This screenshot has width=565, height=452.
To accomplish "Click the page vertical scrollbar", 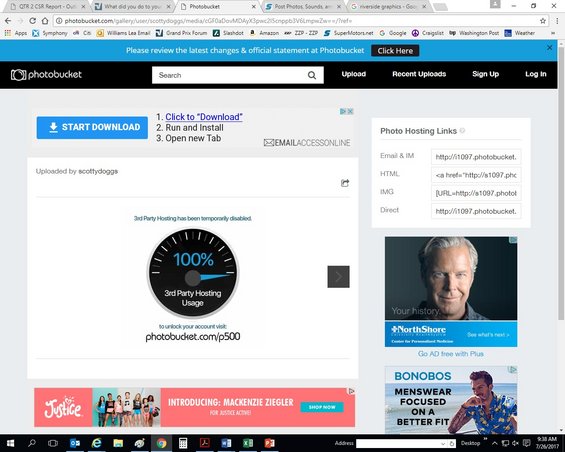I will [x=561, y=184].
